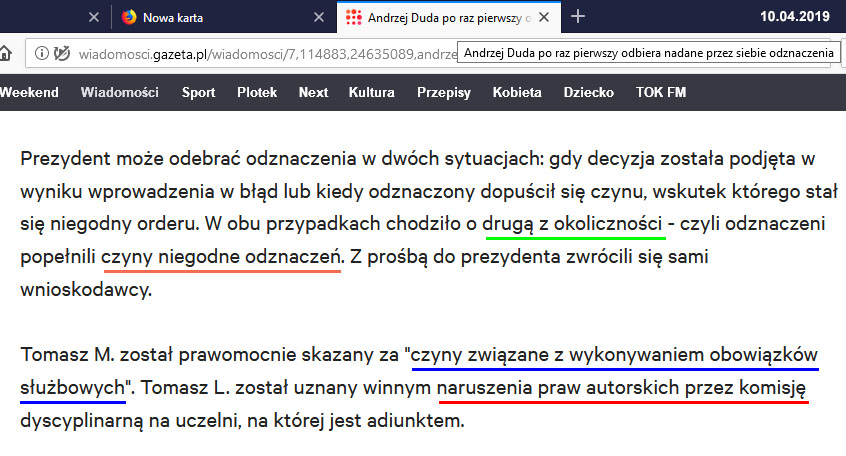Open the Kultura section
Viewport: 846px width, 456px height.
click(x=371, y=92)
